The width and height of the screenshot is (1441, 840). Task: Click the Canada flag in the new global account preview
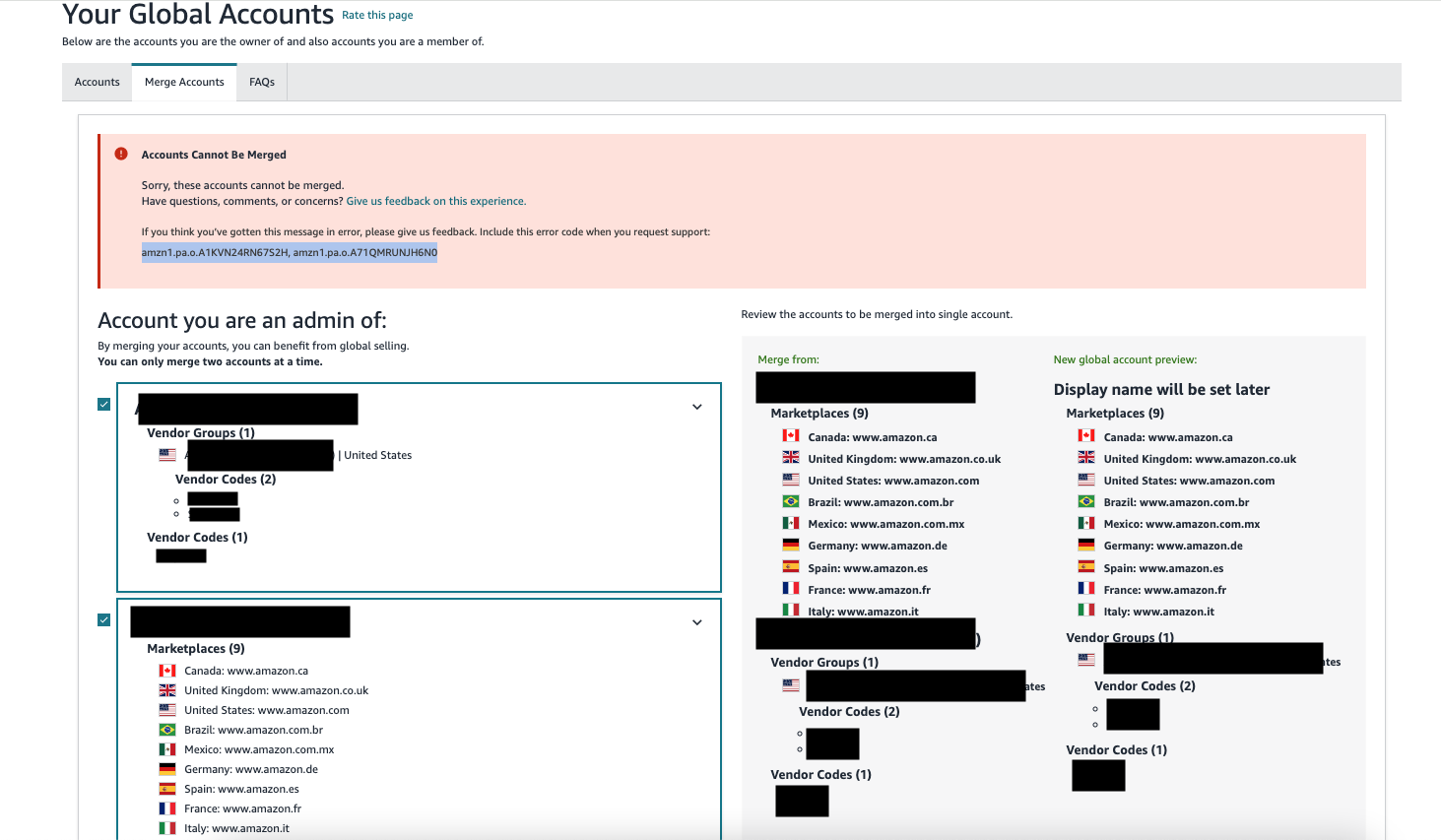coord(1086,436)
